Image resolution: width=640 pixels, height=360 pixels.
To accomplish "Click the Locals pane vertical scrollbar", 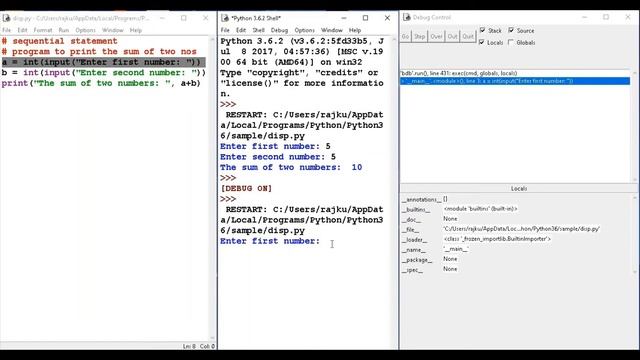I will [634, 235].
